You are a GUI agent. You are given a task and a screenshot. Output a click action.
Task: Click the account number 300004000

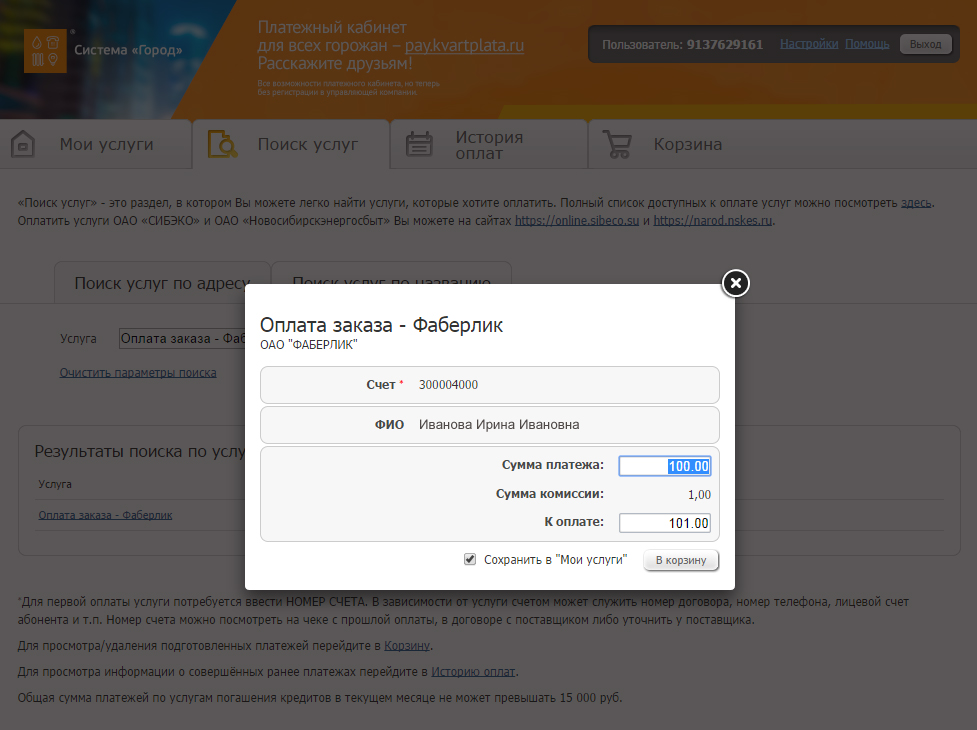pos(448,385)
